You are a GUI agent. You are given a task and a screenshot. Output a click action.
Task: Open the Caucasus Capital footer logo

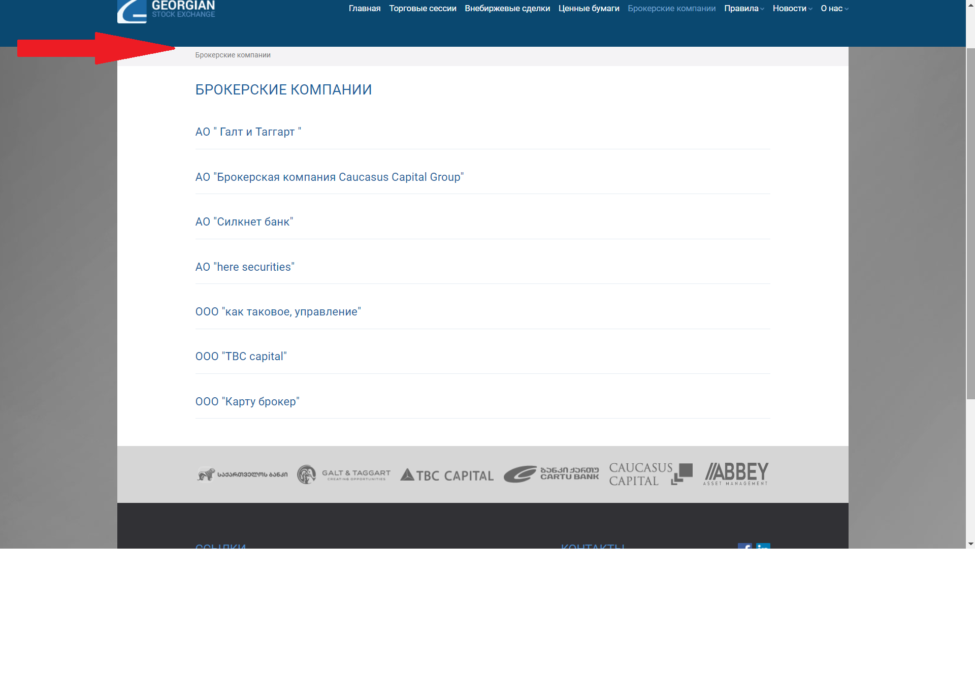coord(650,474)
